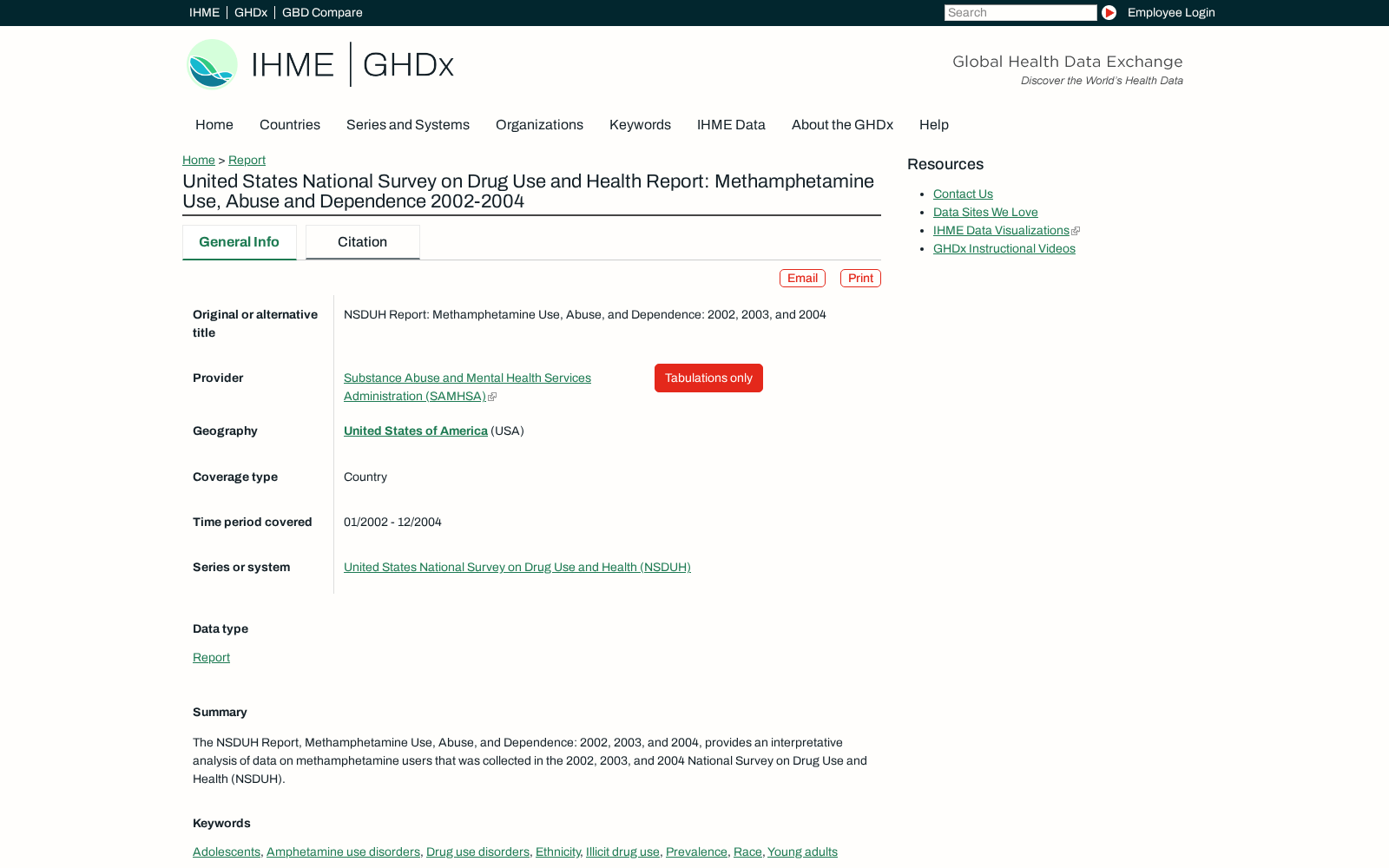Click the Global Health Data Exchange tagline
The image size is (1389, 868).
click(x=1068, y=62)
